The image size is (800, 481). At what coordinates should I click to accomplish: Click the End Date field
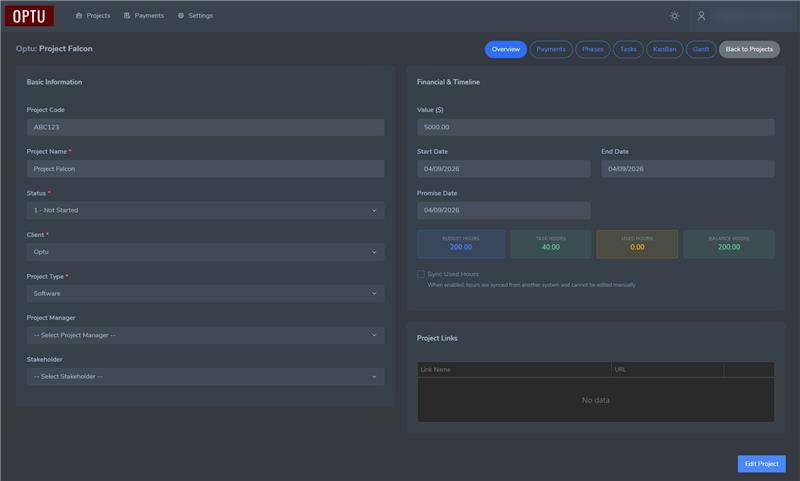[688, 169]
